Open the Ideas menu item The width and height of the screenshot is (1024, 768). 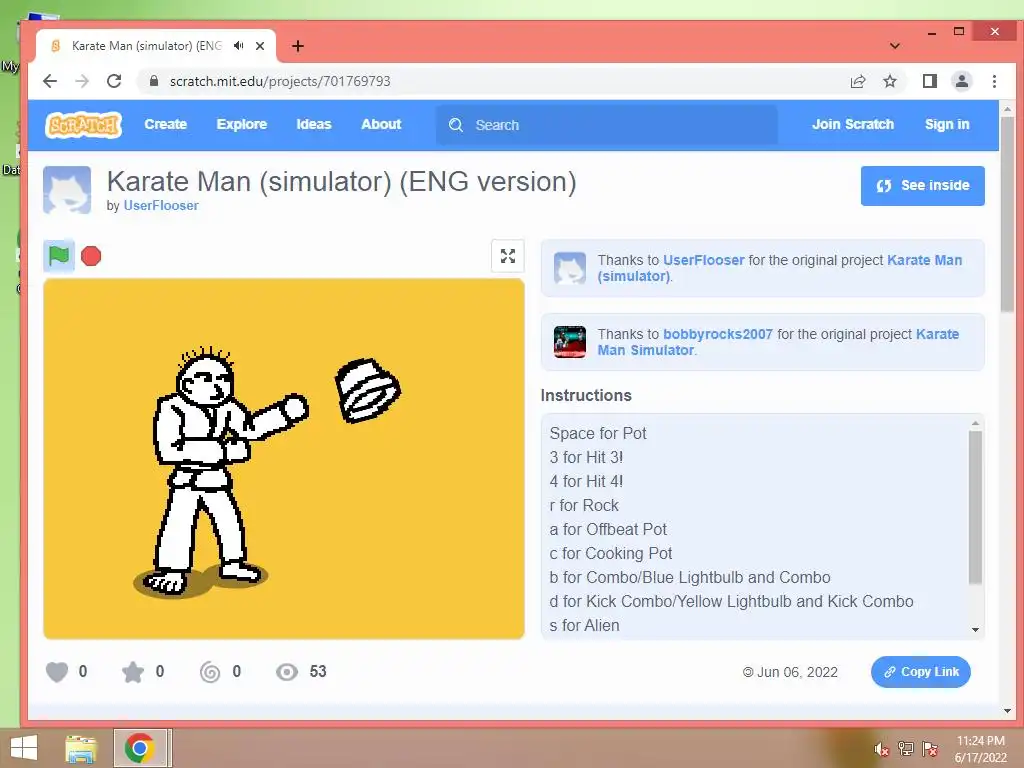(x=313, y=124)
